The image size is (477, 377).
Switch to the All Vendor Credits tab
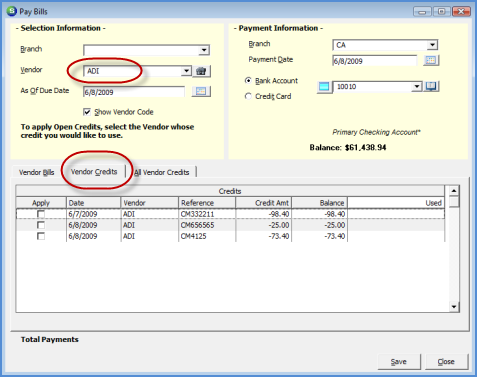click(x=162, y=172)
